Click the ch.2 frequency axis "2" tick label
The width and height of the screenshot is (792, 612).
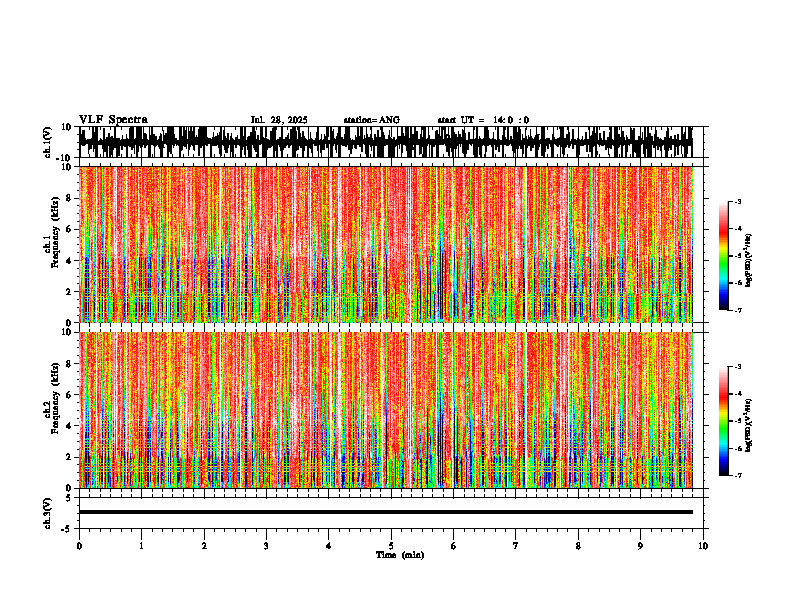click(70, 457)
